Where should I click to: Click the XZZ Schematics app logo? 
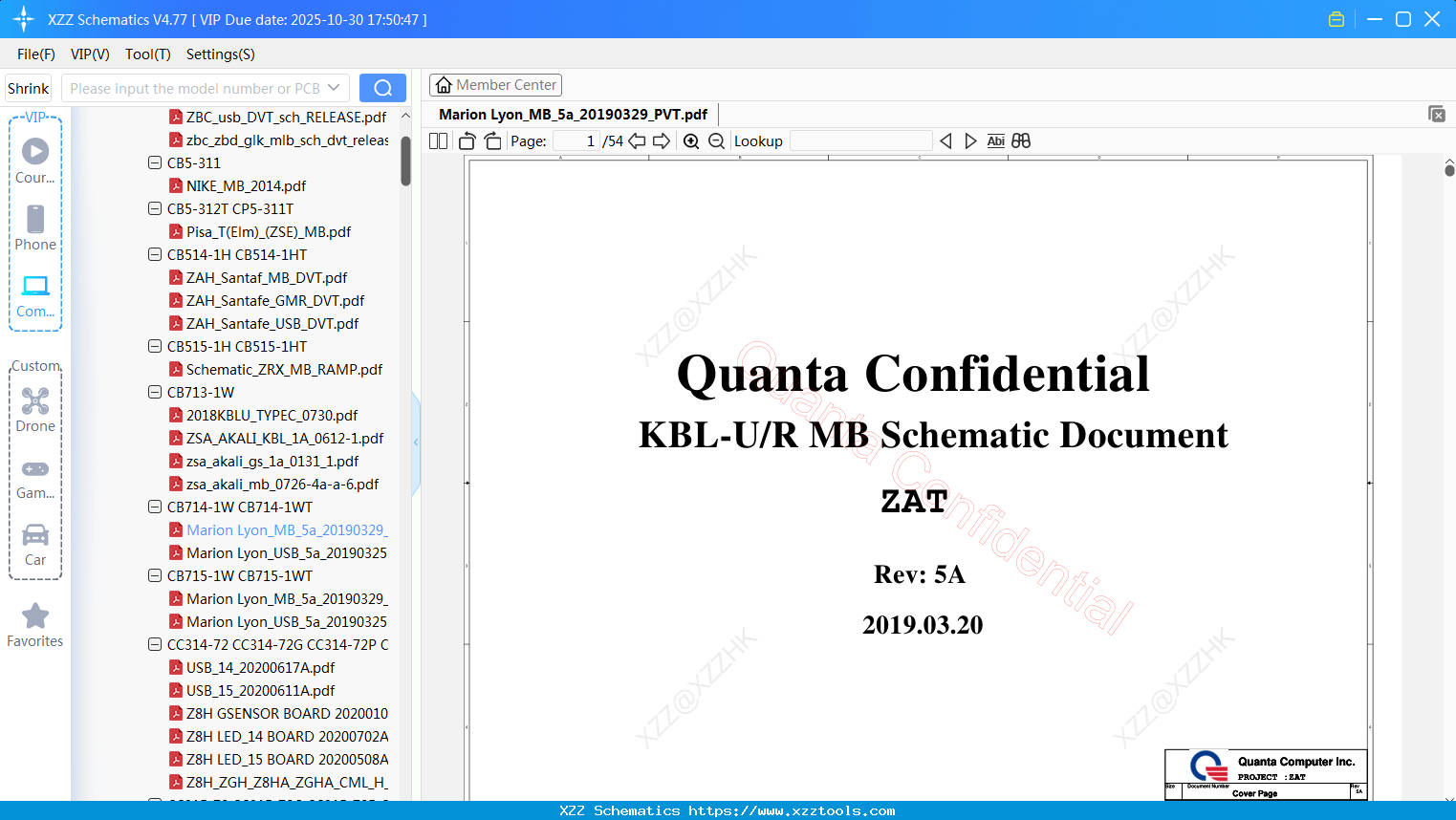pos(24,19)
